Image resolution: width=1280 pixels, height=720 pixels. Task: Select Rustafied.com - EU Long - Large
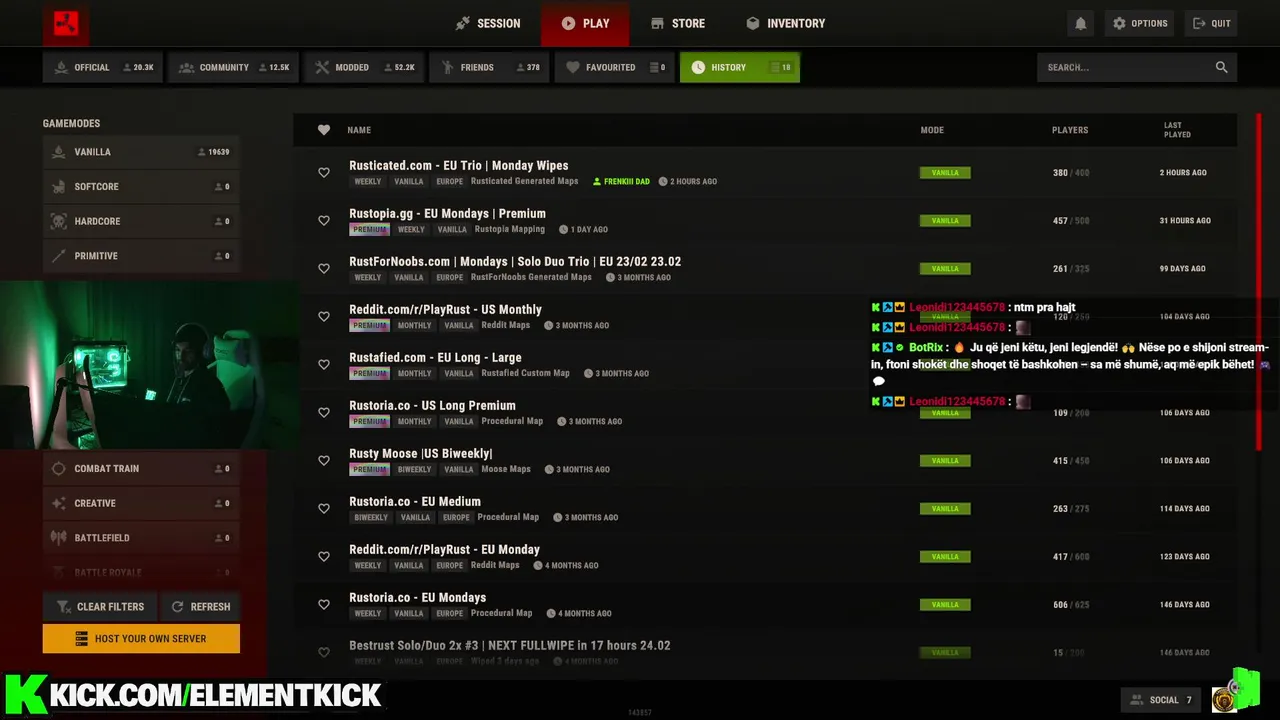[x=435, y=358]
